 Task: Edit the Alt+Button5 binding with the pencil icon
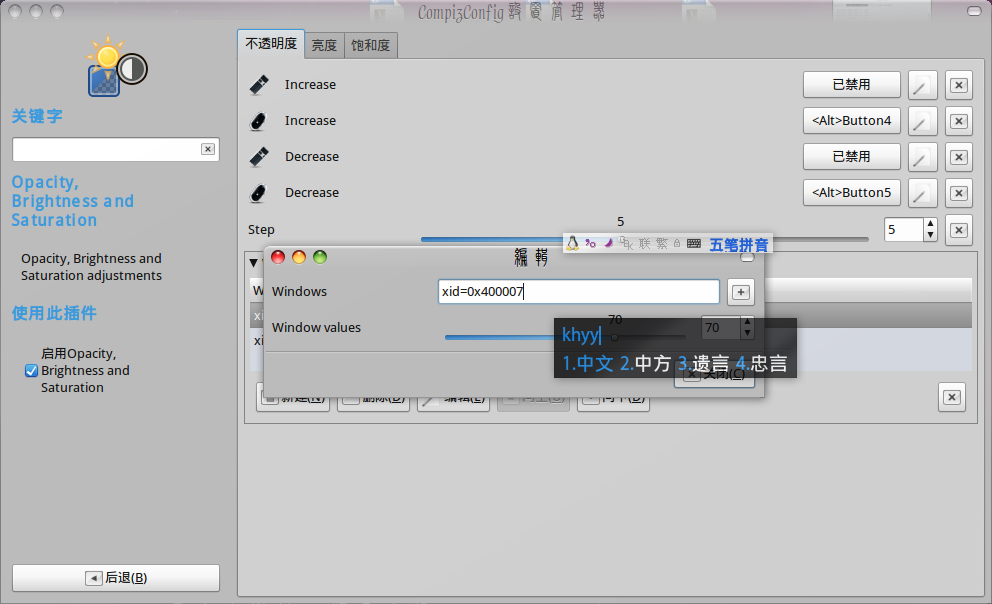(922, 193)
